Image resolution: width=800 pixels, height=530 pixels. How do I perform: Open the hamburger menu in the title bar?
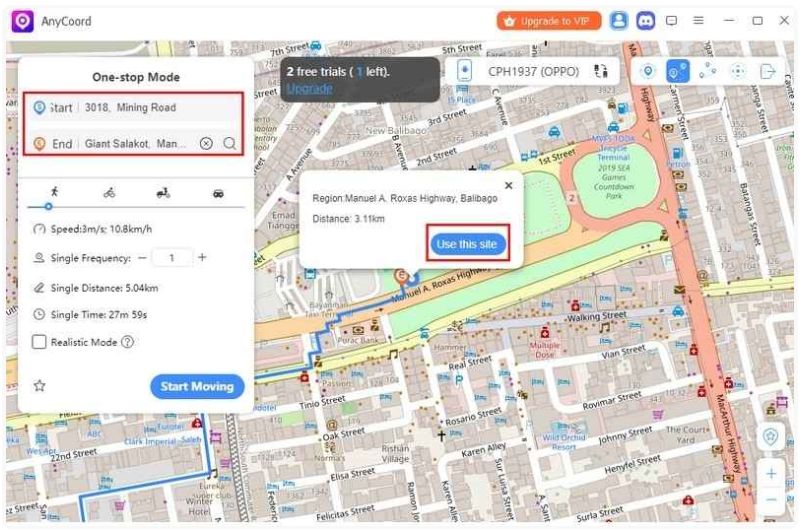coord(699,20)
